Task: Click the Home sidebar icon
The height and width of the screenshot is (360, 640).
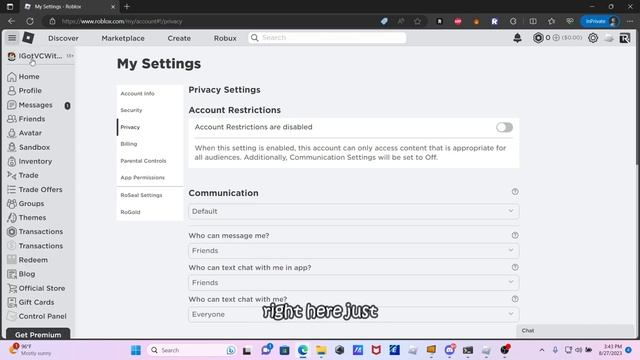Action: click(x=12, y=77)
